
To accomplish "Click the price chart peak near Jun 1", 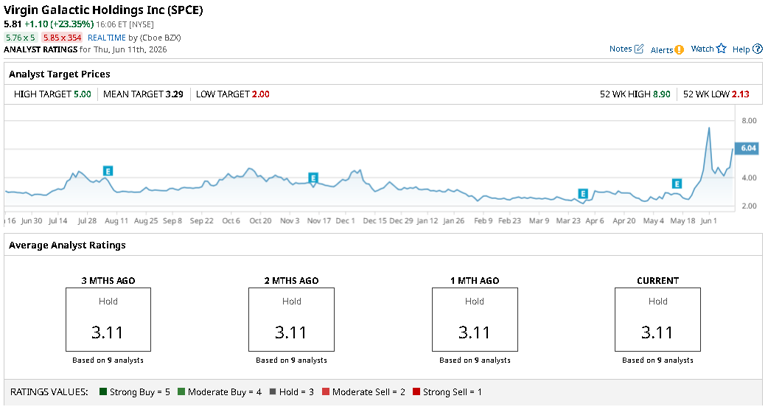I will 709,128.
